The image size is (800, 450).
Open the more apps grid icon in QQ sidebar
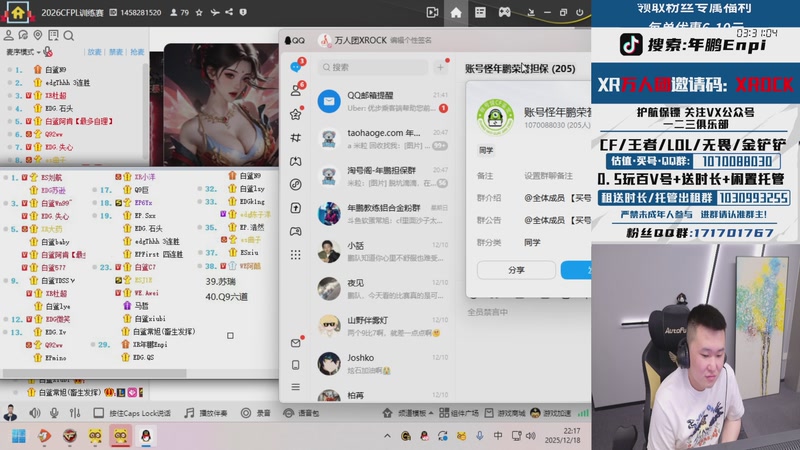(x=295, y=255)
